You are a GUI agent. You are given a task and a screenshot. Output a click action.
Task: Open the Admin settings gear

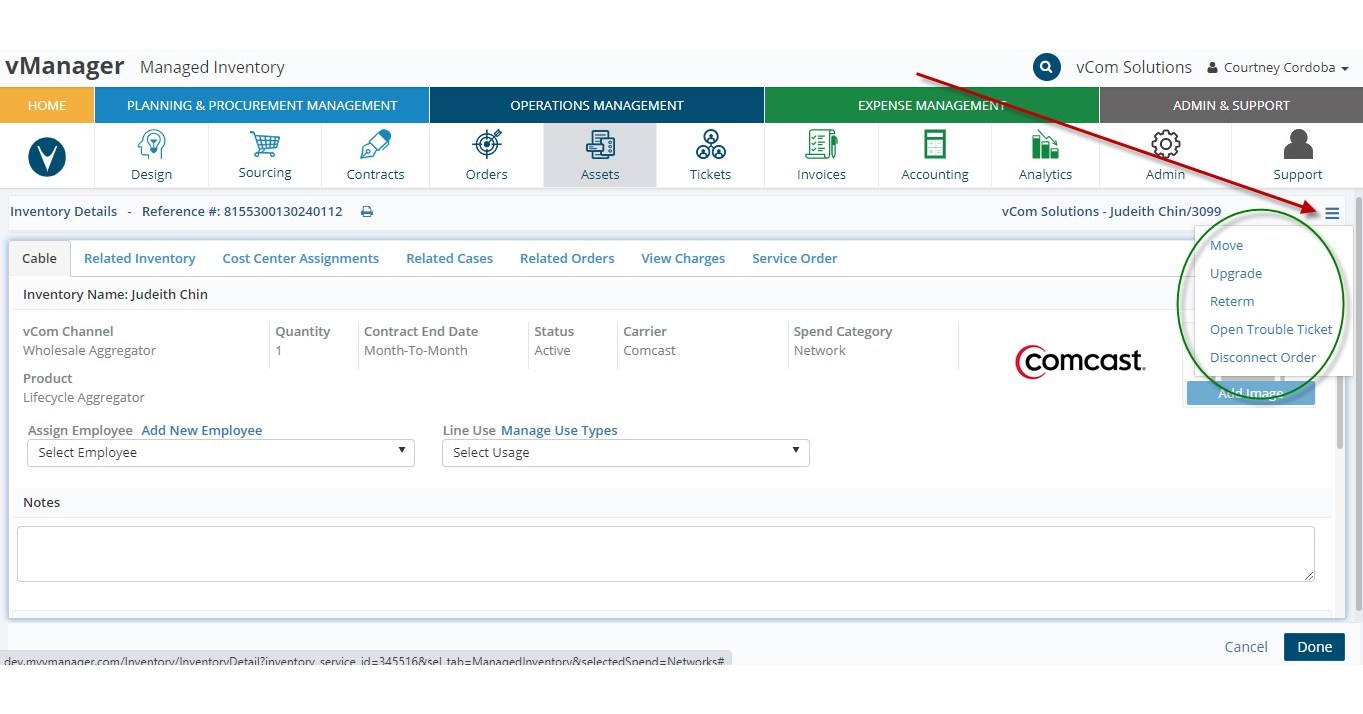pyautogui.click(x=1164, y=155)
